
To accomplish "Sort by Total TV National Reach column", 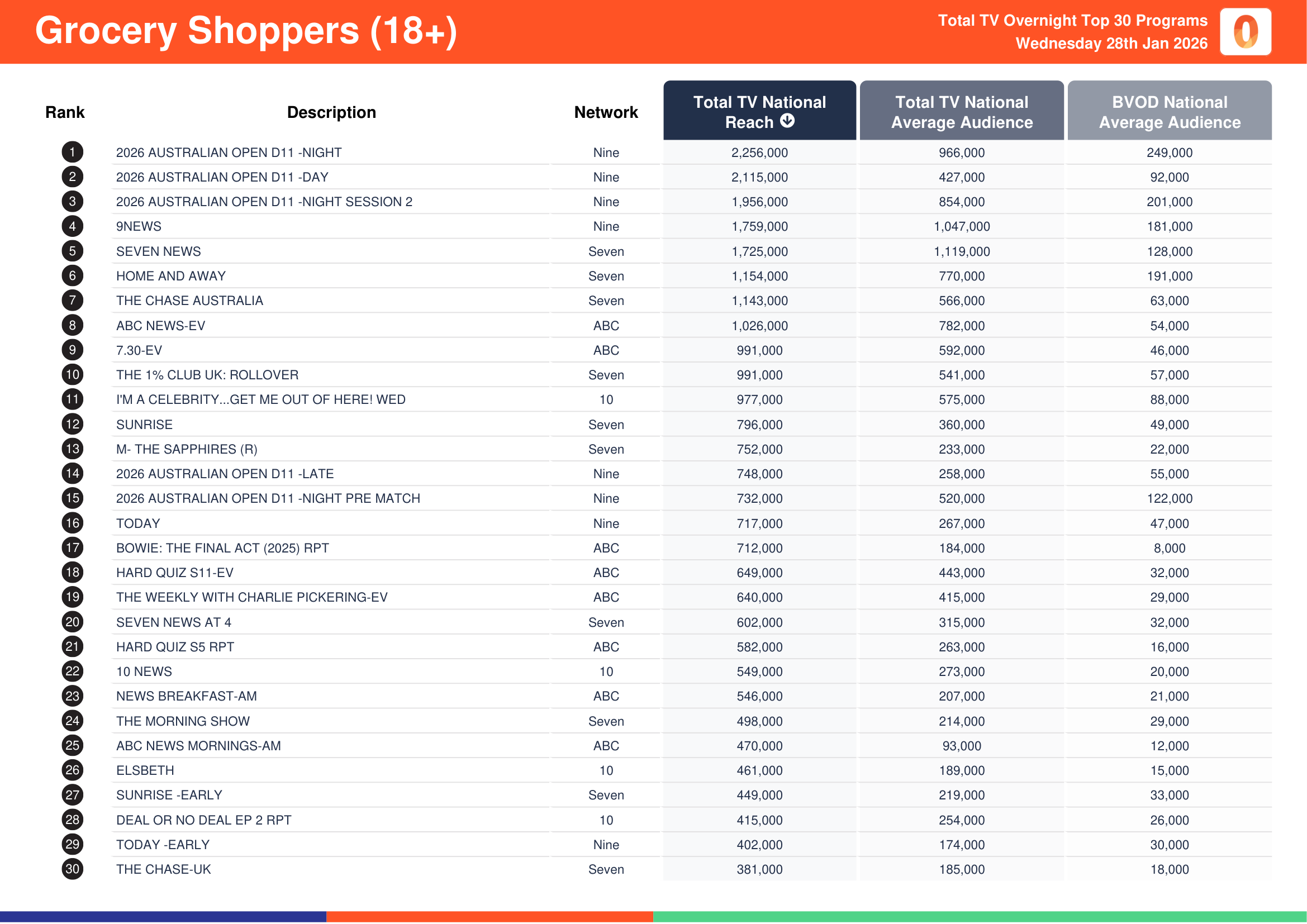I will point(759,111).
